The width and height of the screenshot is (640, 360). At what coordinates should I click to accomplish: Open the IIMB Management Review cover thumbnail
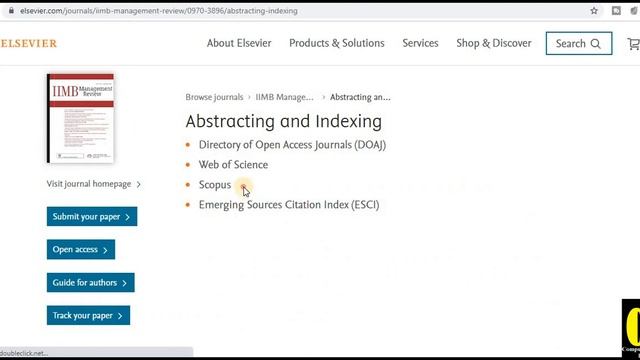click(80, 118)
